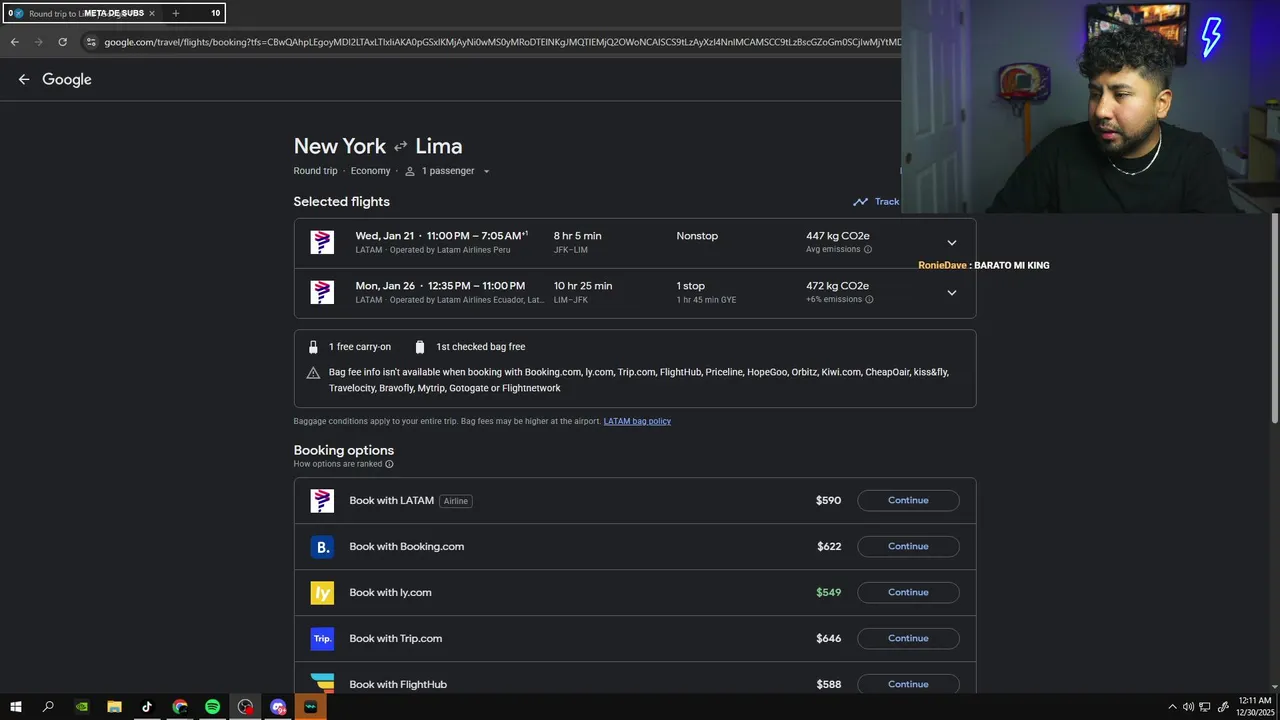Expand the Jan 21 JFK–LIM flight details
Image resolution: width=1280 pixels, height=720 pixels.
(x=951, y=243)
